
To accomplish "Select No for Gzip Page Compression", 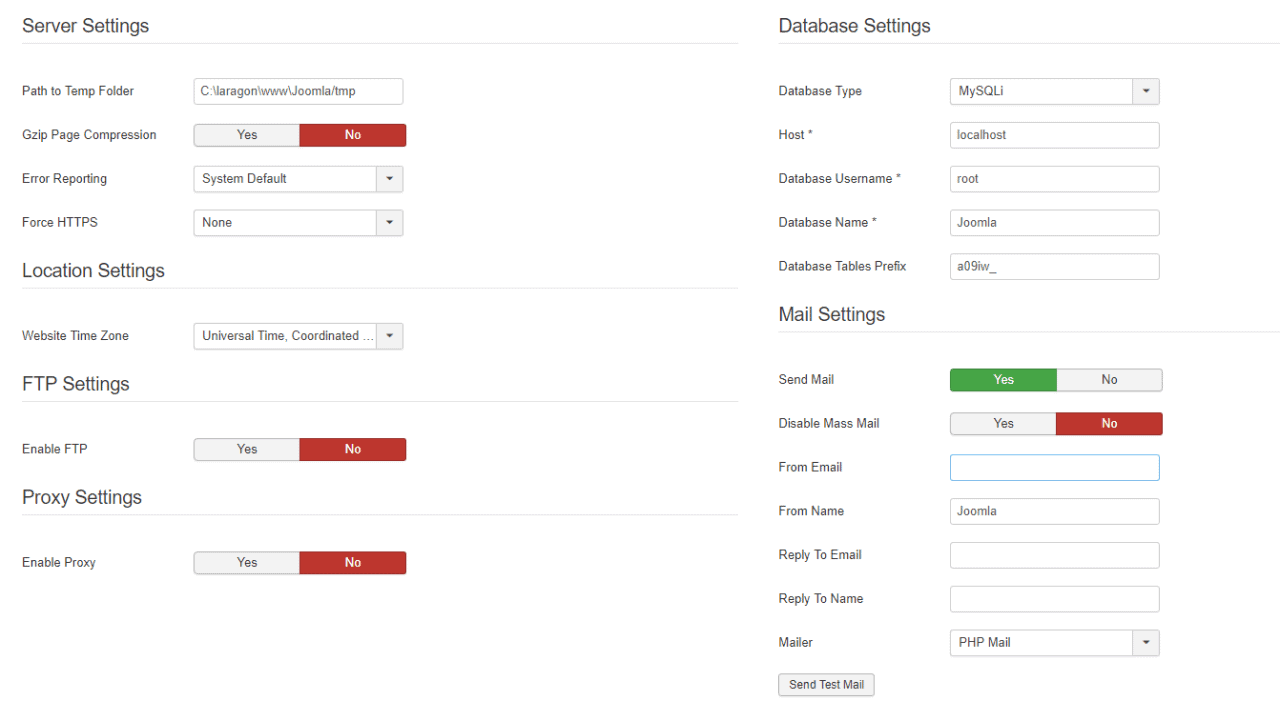I will pyautogui.click(x=353, y=135).
